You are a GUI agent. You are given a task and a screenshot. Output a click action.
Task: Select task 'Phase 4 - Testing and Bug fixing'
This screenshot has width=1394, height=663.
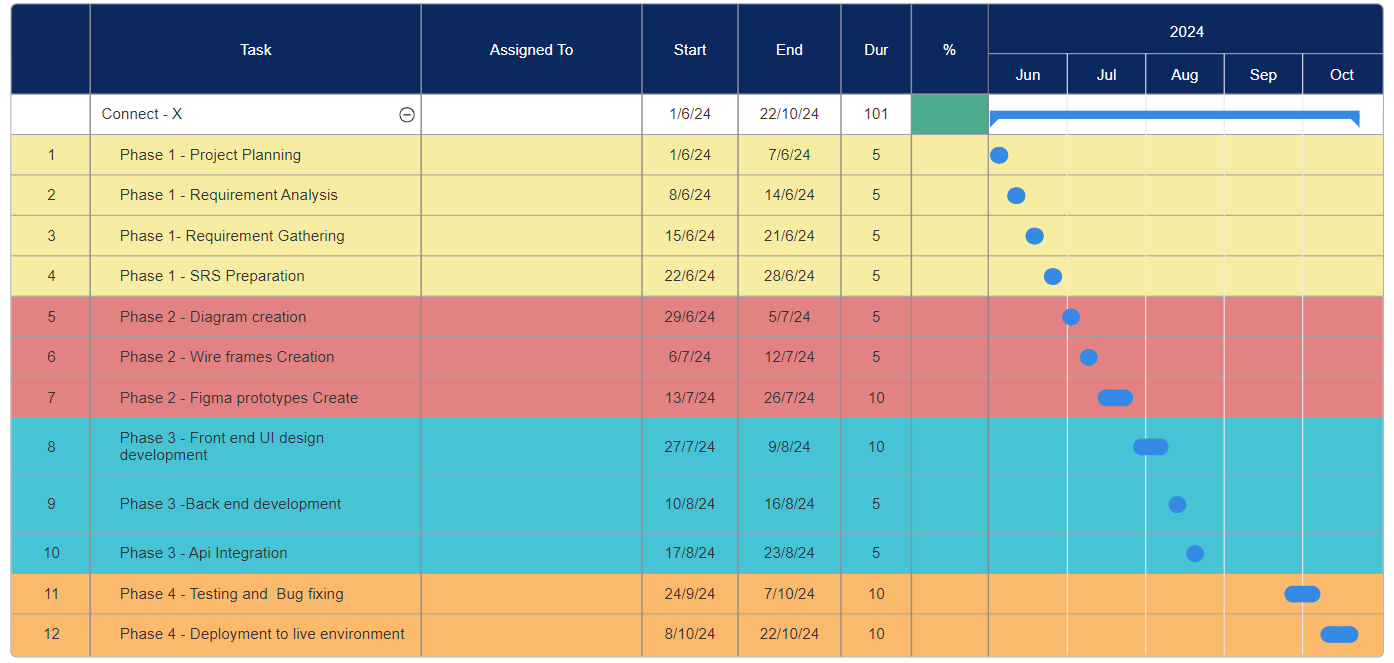(x=231, y=594)
